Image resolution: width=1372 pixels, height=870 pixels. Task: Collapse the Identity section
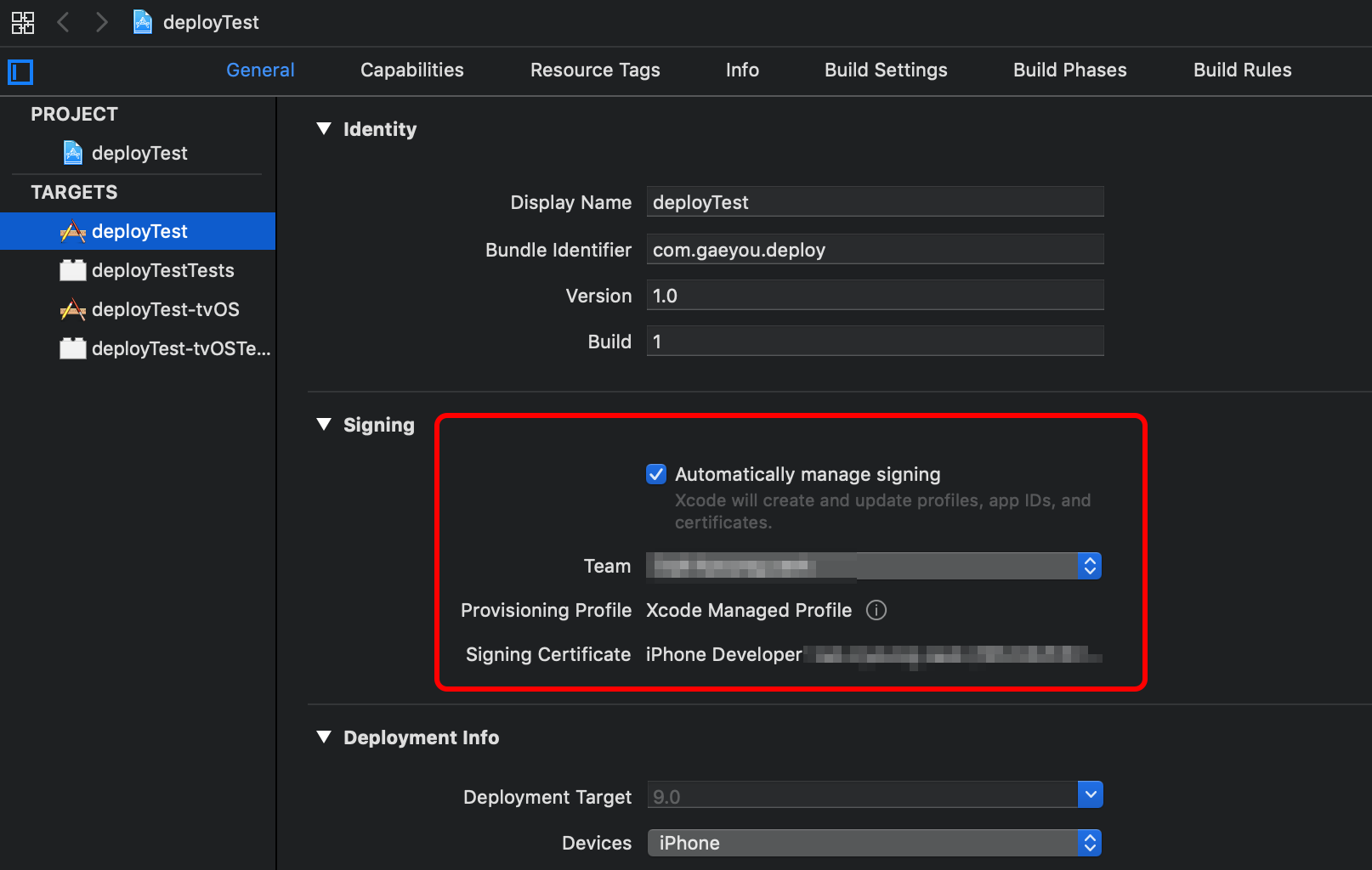tap(324, 128)
